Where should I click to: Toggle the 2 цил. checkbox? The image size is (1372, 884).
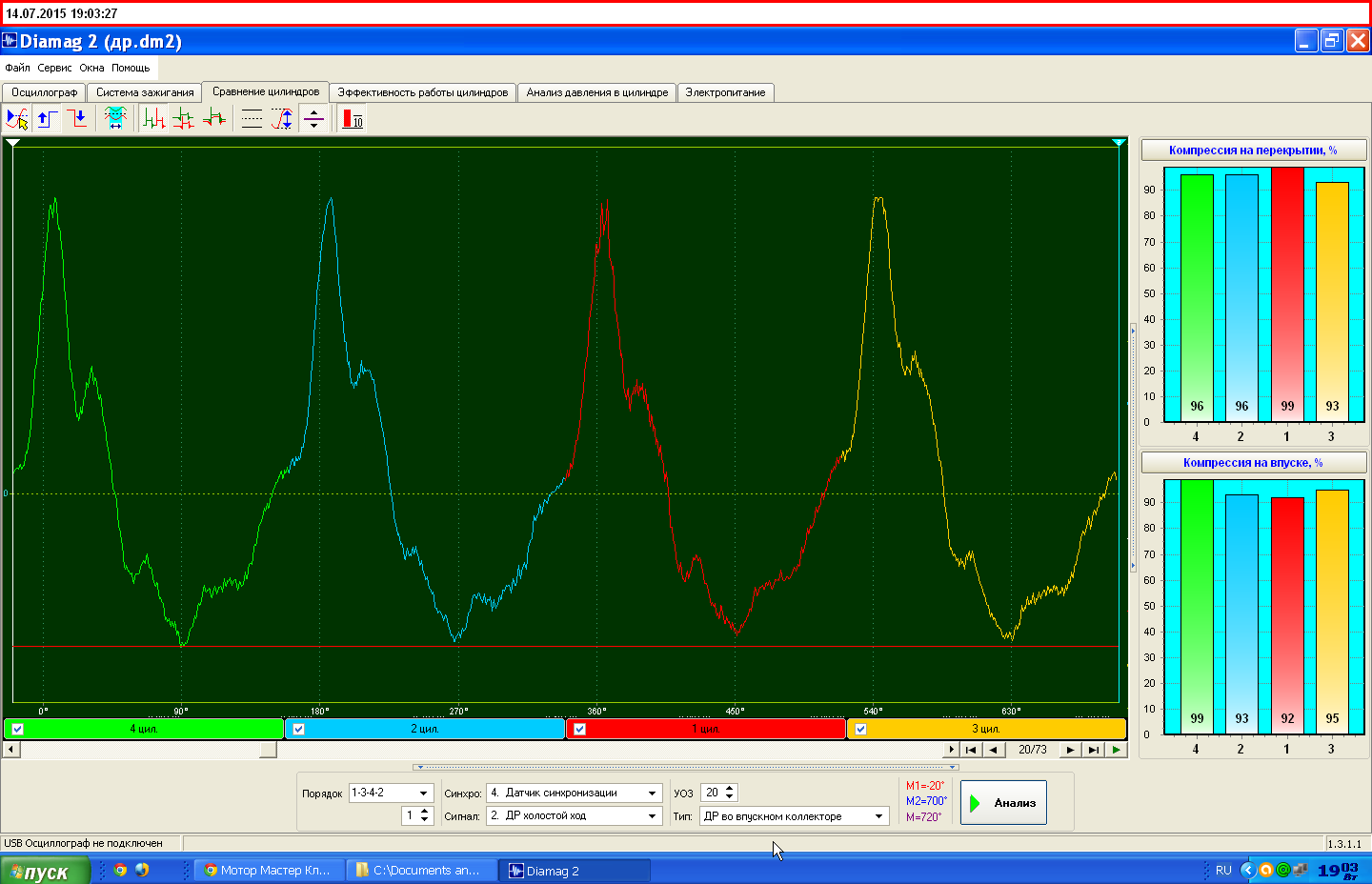[x=298, y=730]
